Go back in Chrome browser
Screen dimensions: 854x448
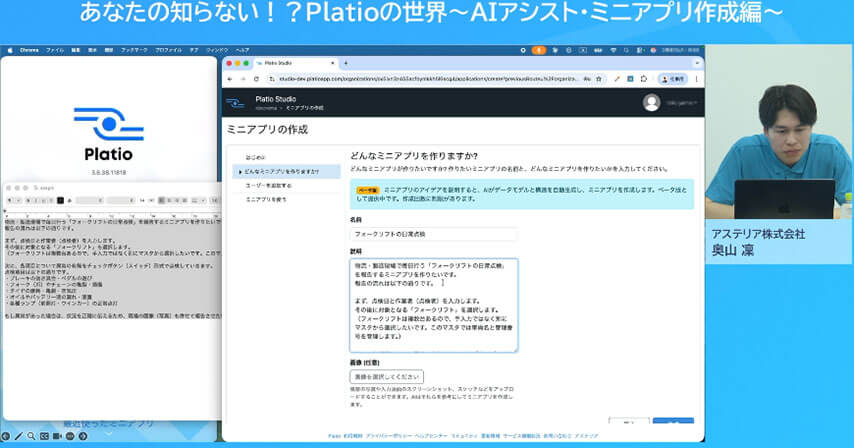coord(230,79)
